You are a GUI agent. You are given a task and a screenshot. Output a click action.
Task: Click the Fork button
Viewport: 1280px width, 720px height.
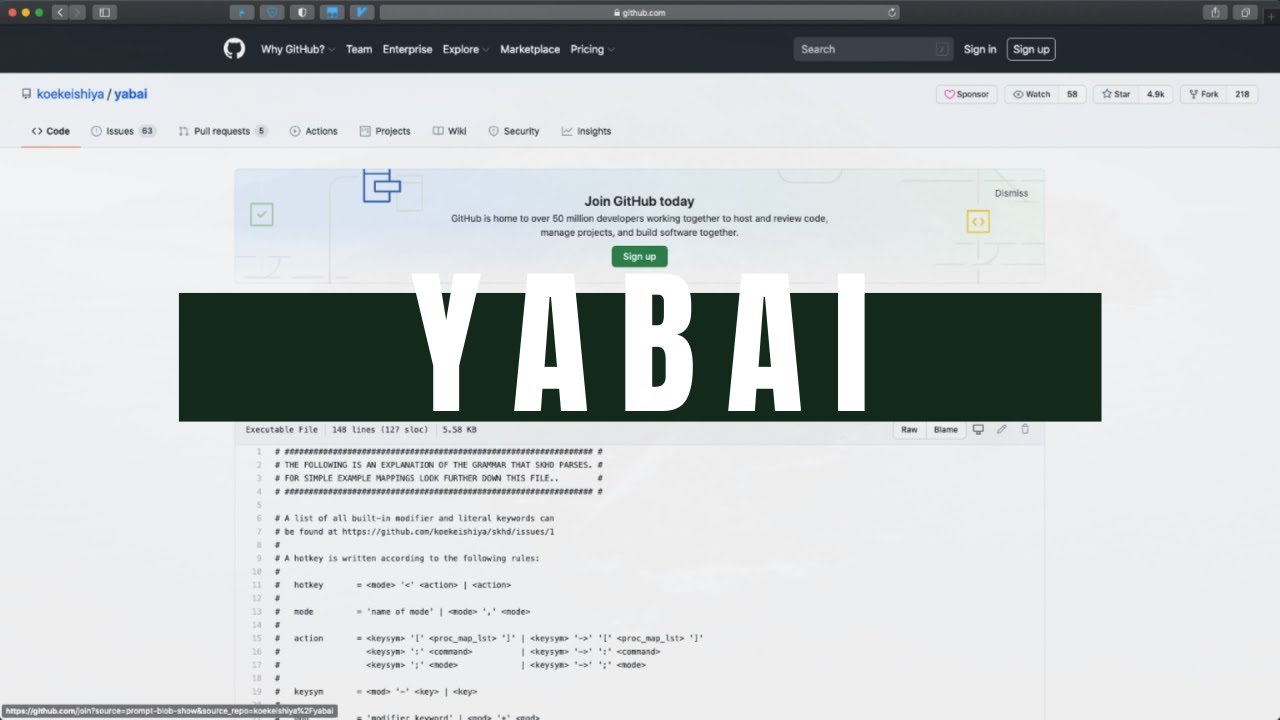[1204, 94]
